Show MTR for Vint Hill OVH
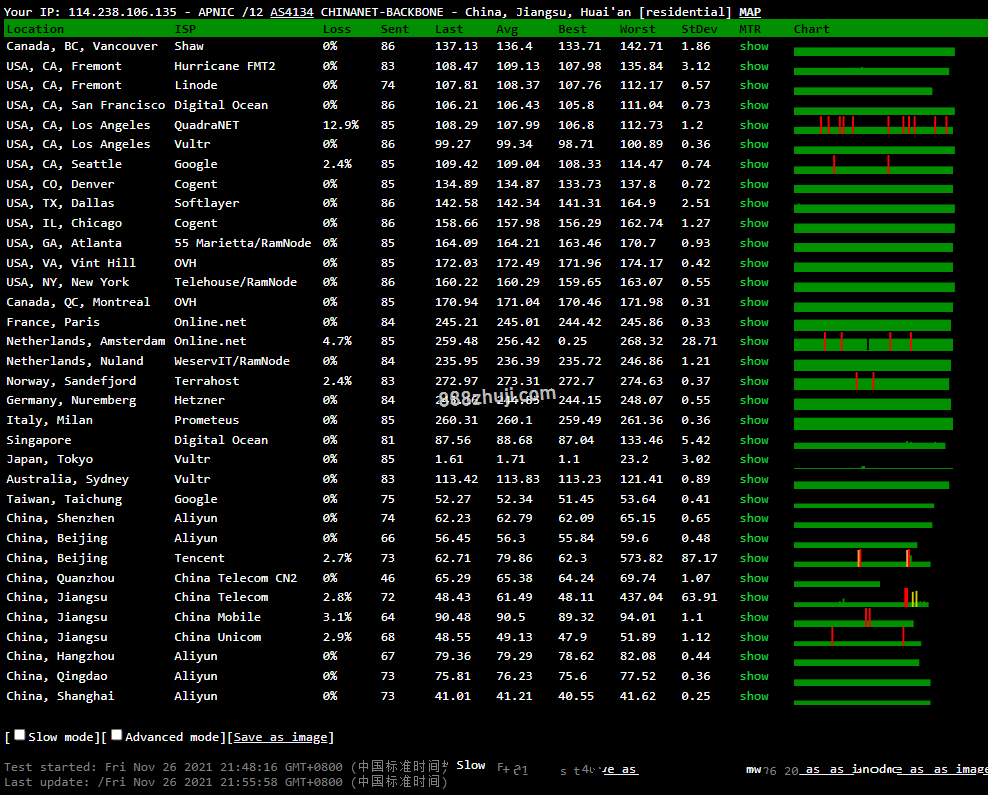 (754, 263)
